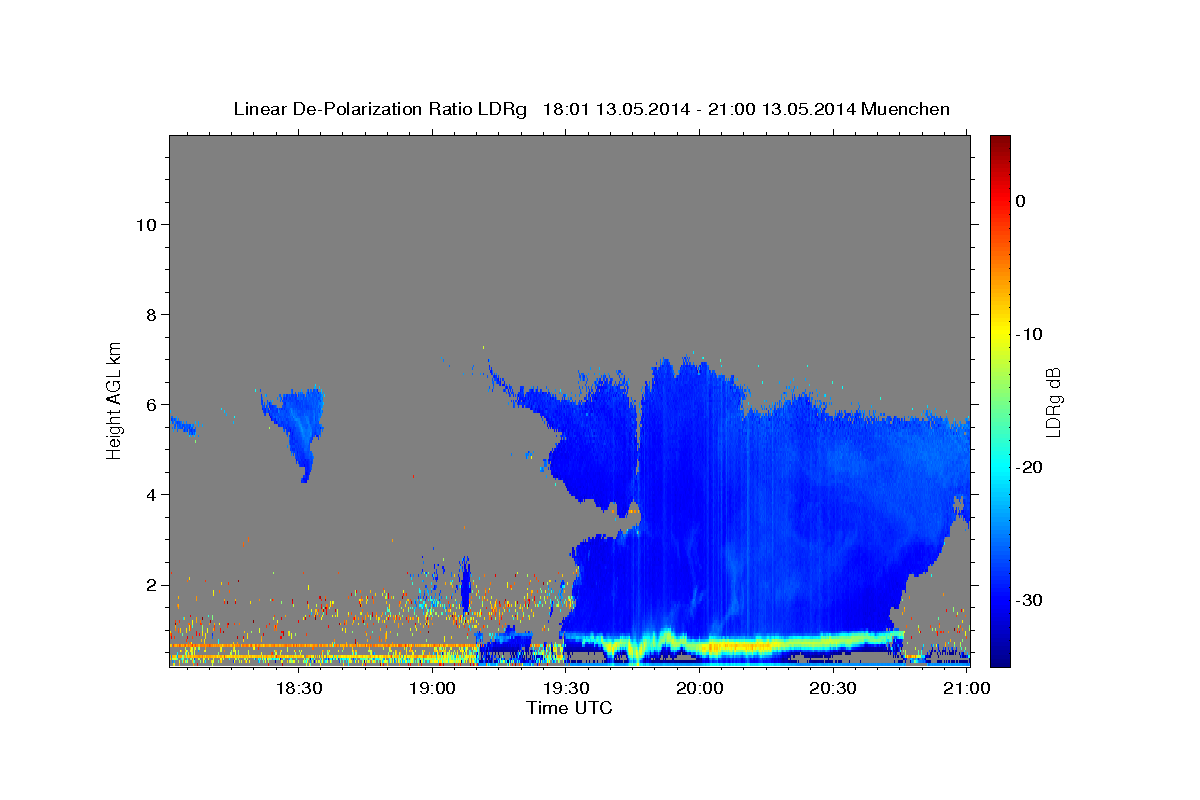Click the colorbar value -20 label

1029,467
